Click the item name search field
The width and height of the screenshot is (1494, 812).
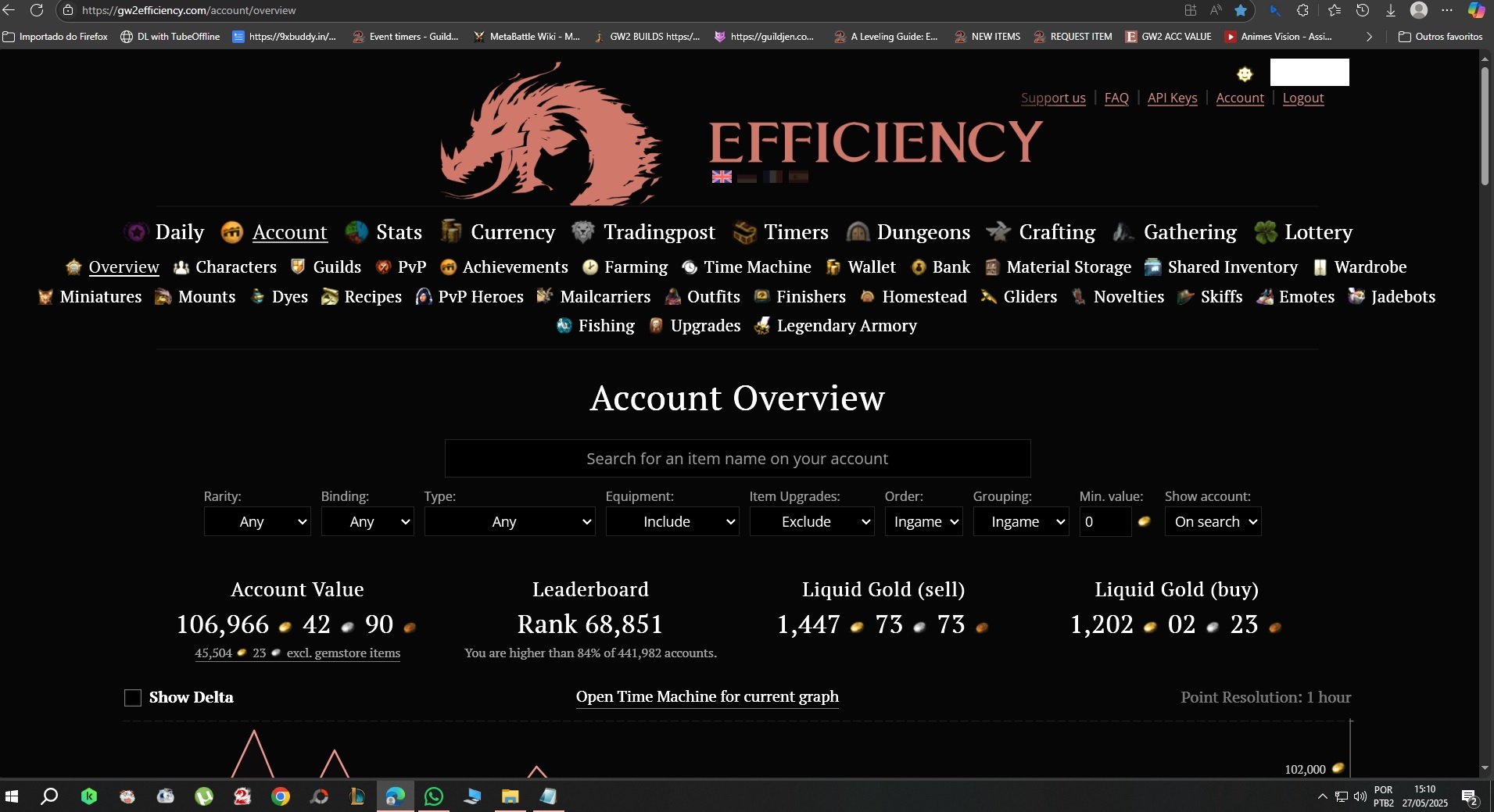point(737,458)
